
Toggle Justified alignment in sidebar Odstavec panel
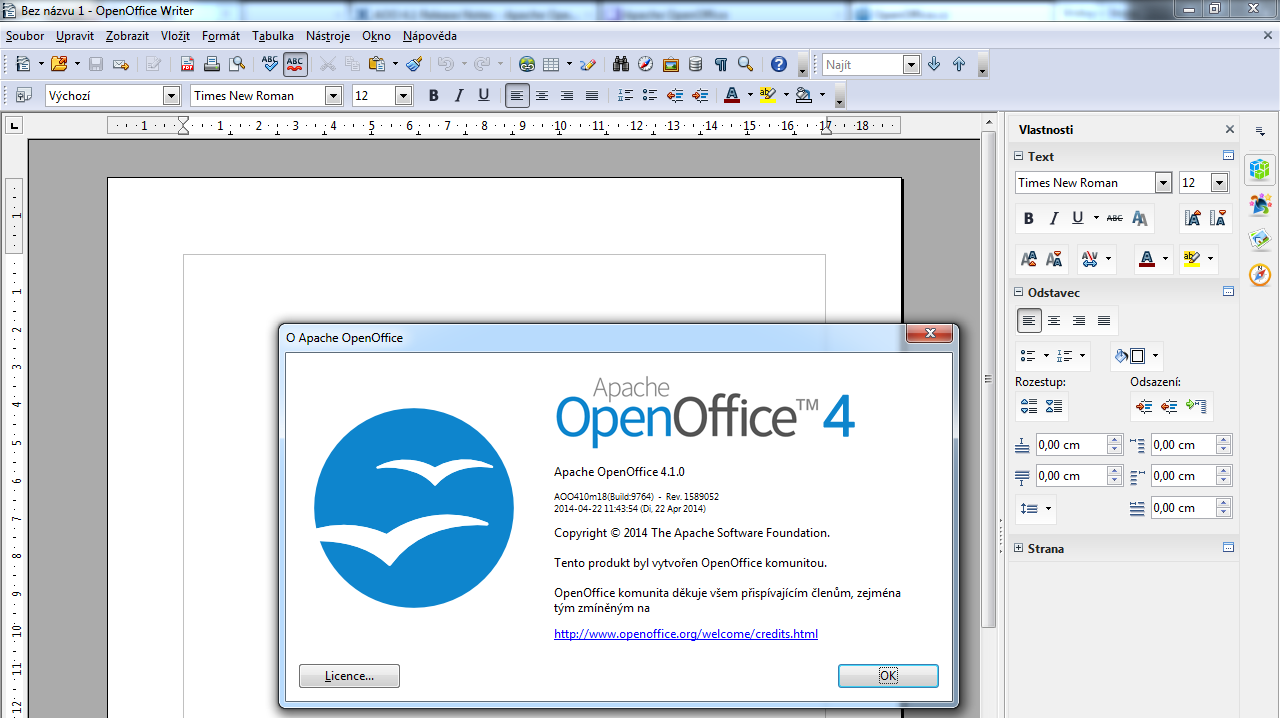click(1104, 321)
